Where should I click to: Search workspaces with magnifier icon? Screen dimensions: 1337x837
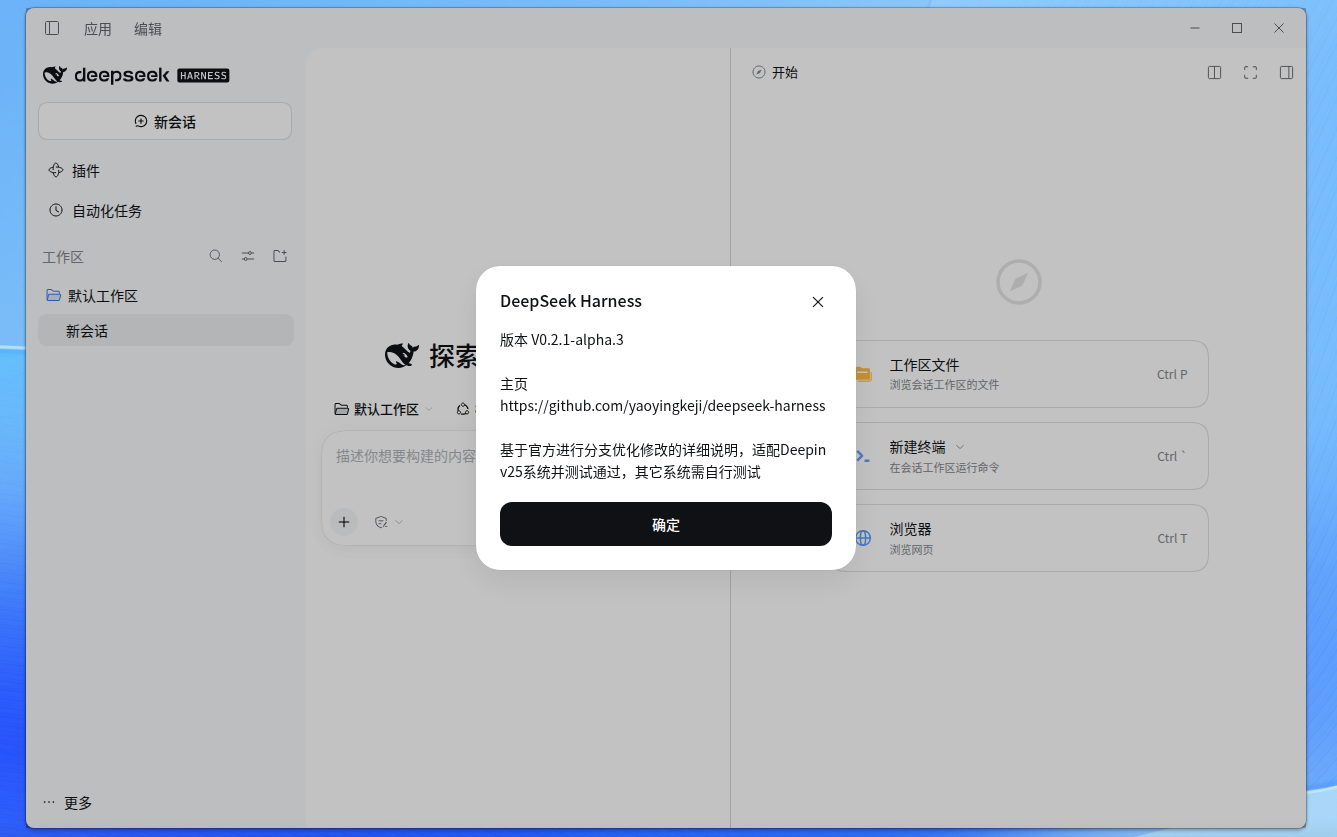coord(215,256)
